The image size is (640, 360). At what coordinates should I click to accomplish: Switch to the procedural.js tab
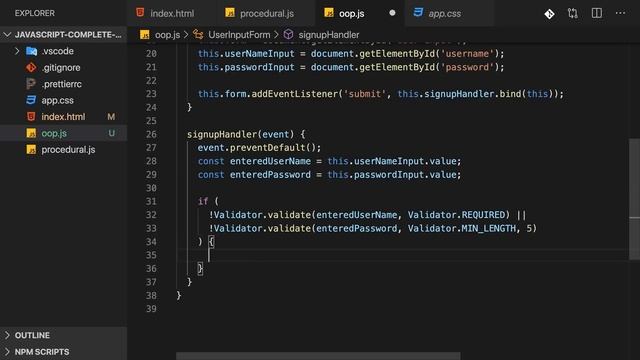[266, 13]
